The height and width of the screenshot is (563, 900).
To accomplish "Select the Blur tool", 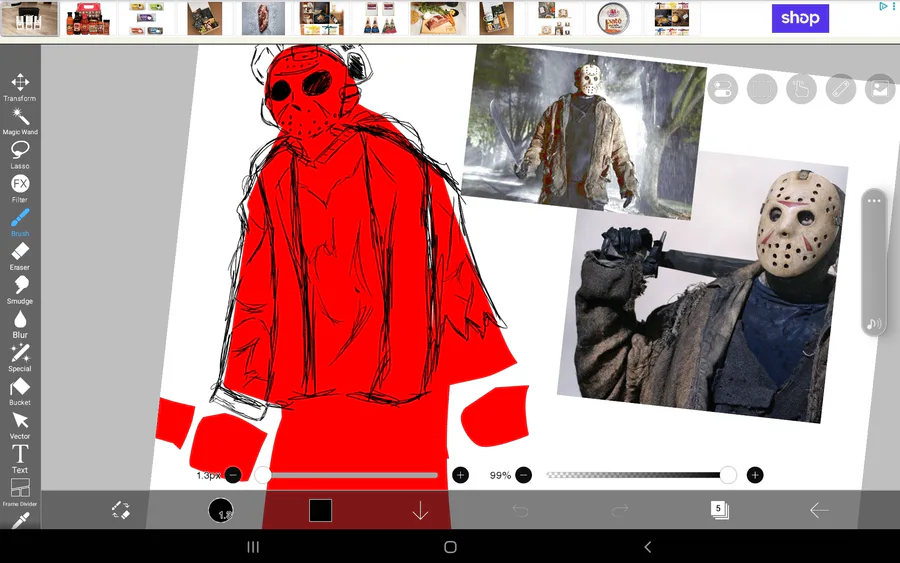I will [20, 324].
